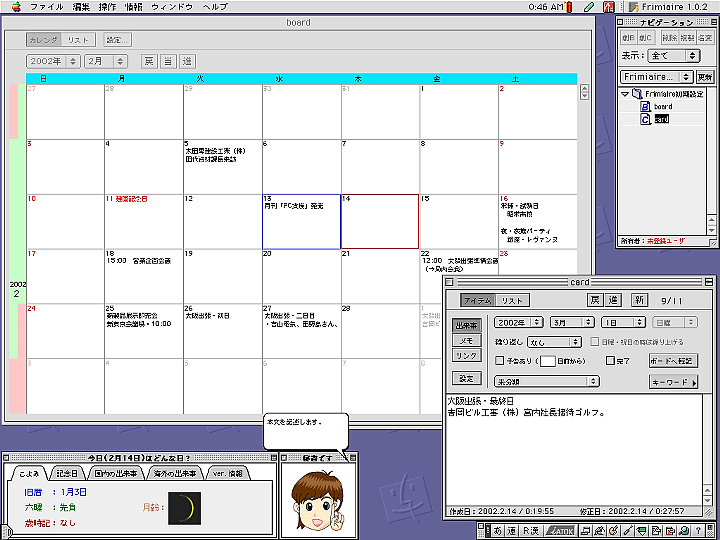Click the 設定 button in card window

(467, 379)
